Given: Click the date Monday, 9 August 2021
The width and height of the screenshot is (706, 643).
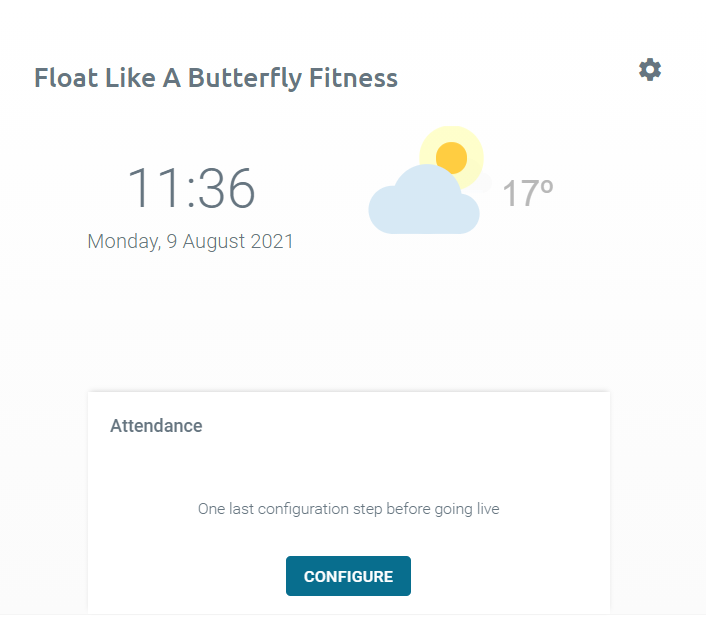Looking at the screenshot, I should (x=190, y=241).
